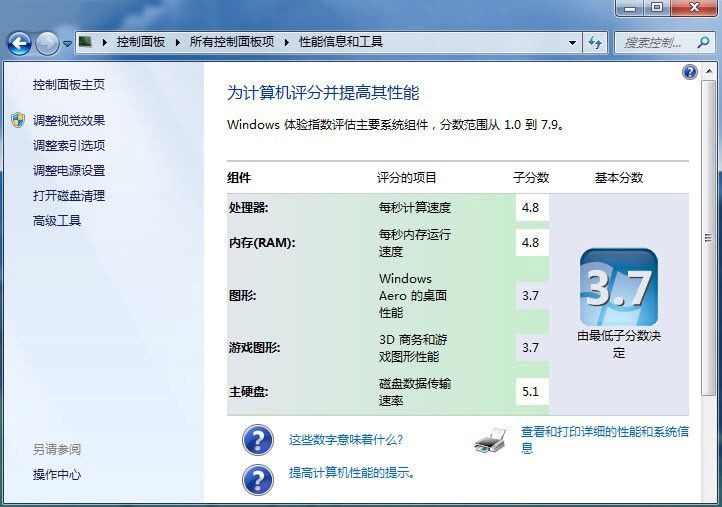The width and height of the screenshot is (722, 507).
Task: Open 打开磁盘清理 link
Action: coord(69,196)
